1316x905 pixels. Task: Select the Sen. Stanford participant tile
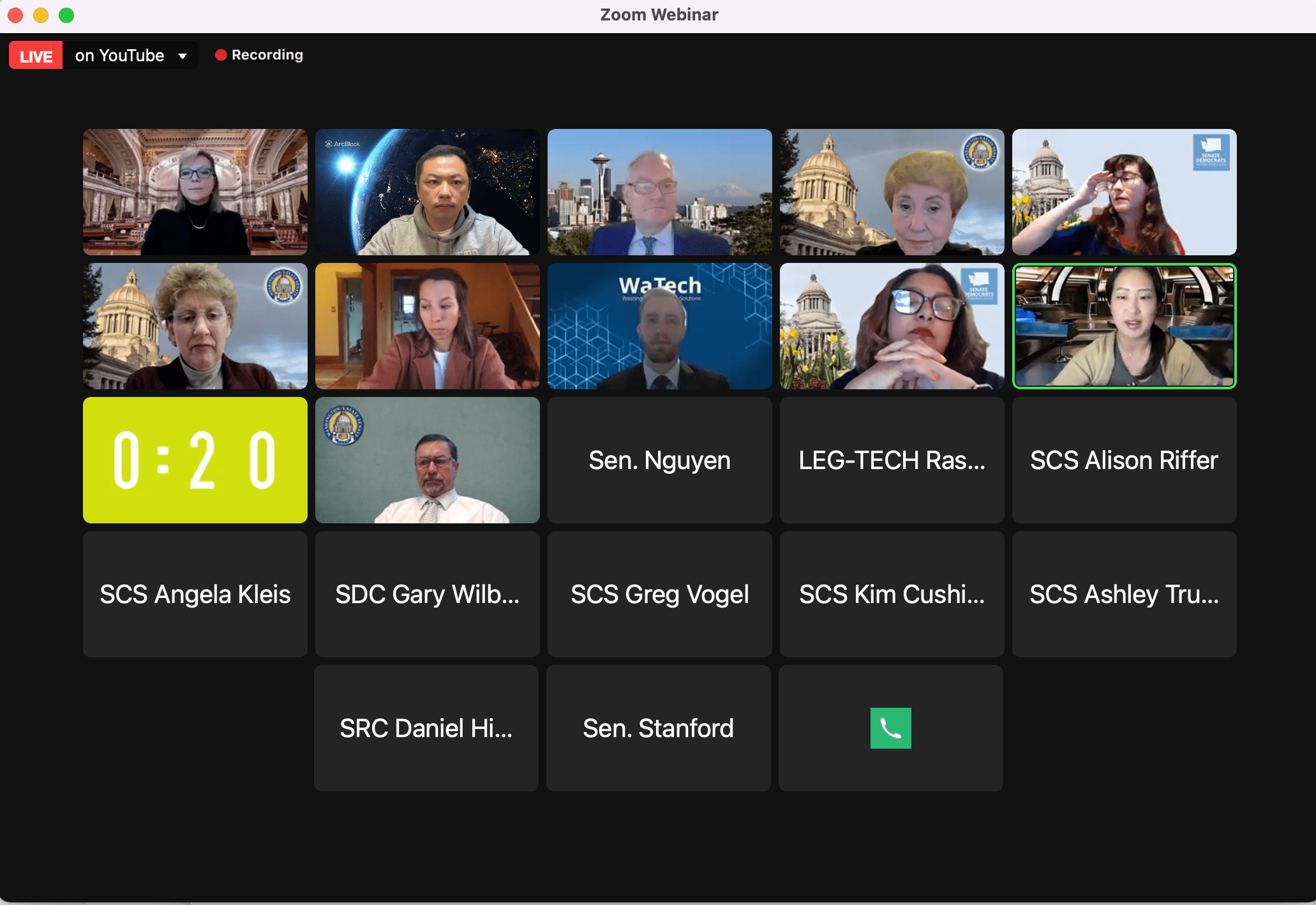click(658, 728)
